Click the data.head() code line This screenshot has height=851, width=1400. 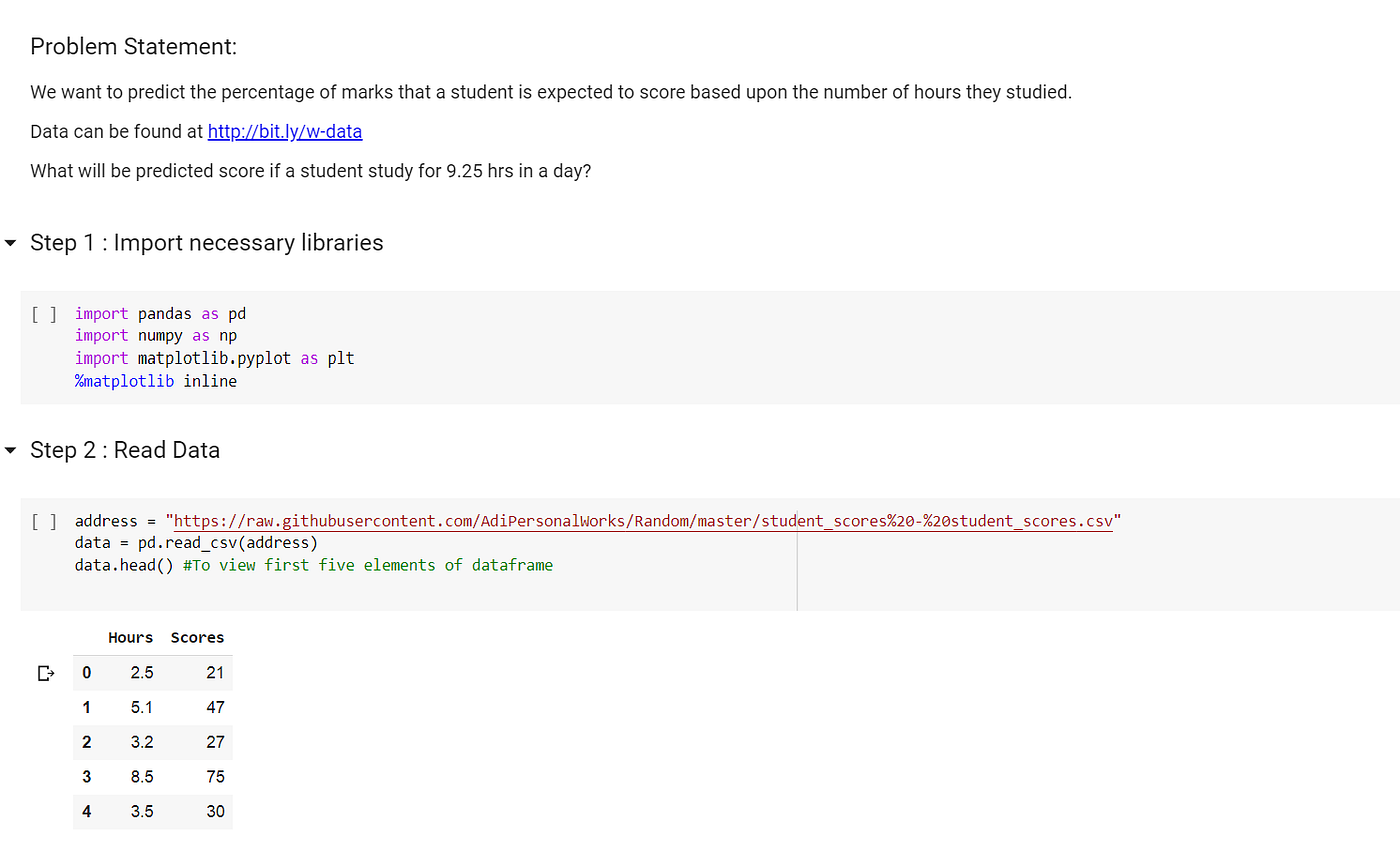coord(313,565)
